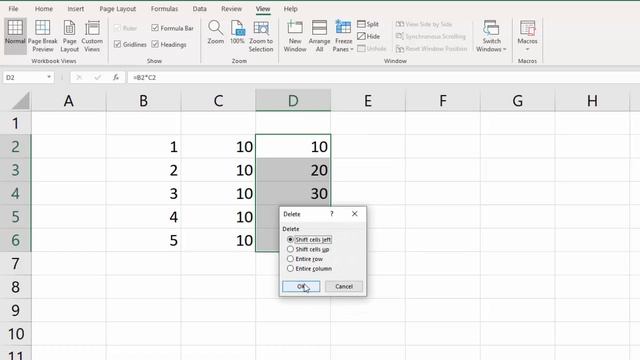This screenshot has width=640, height=360.
Task: Select column H header
Action: (592, 100)
